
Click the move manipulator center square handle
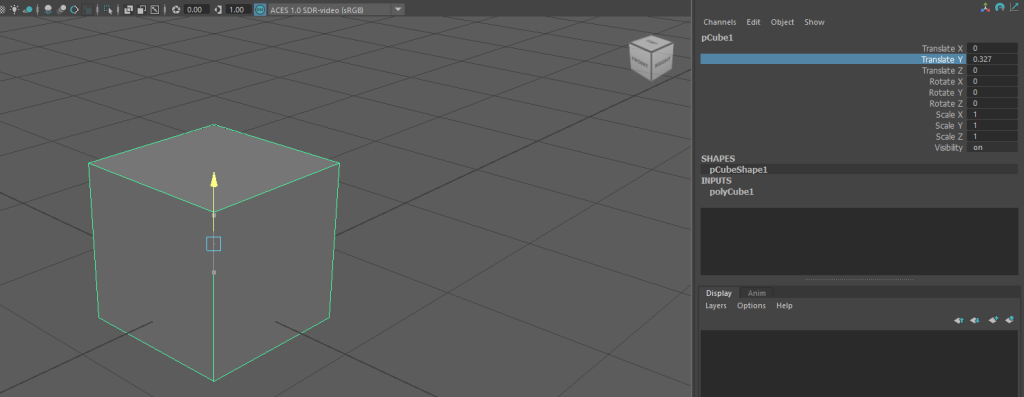click(214, 244)
